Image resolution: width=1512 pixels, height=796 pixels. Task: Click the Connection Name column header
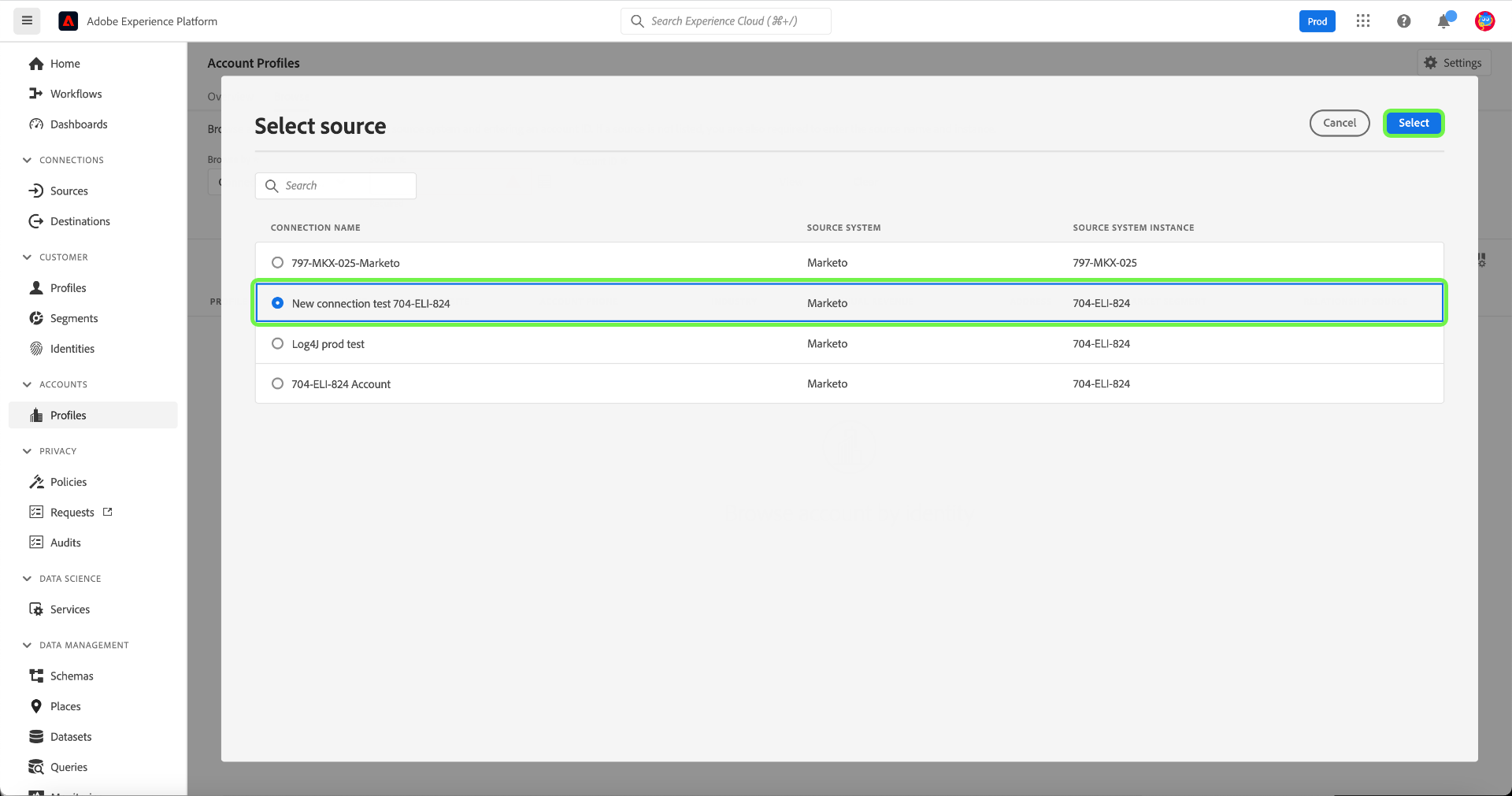click(315, 228)
